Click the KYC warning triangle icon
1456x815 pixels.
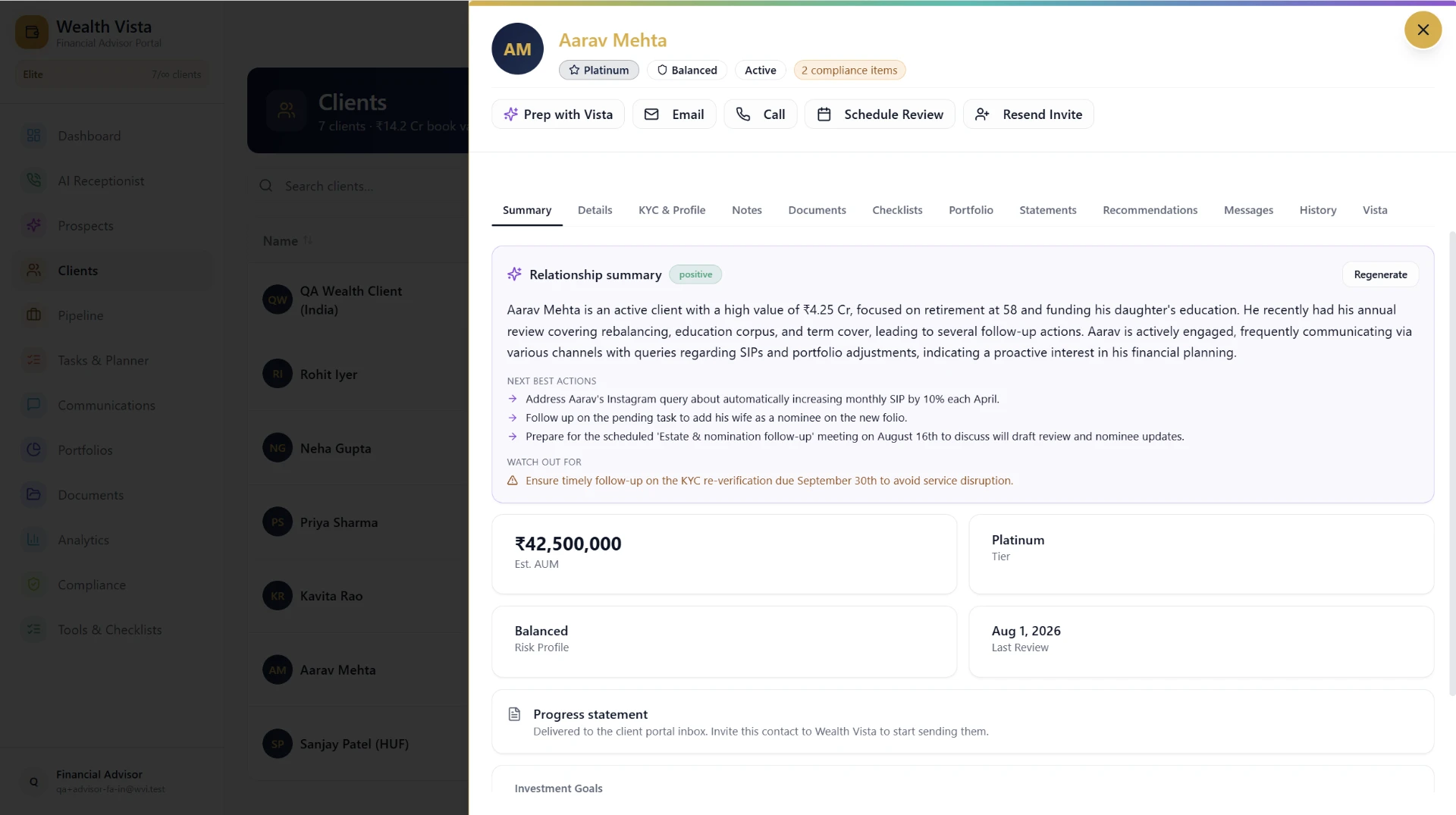[513, 481]
